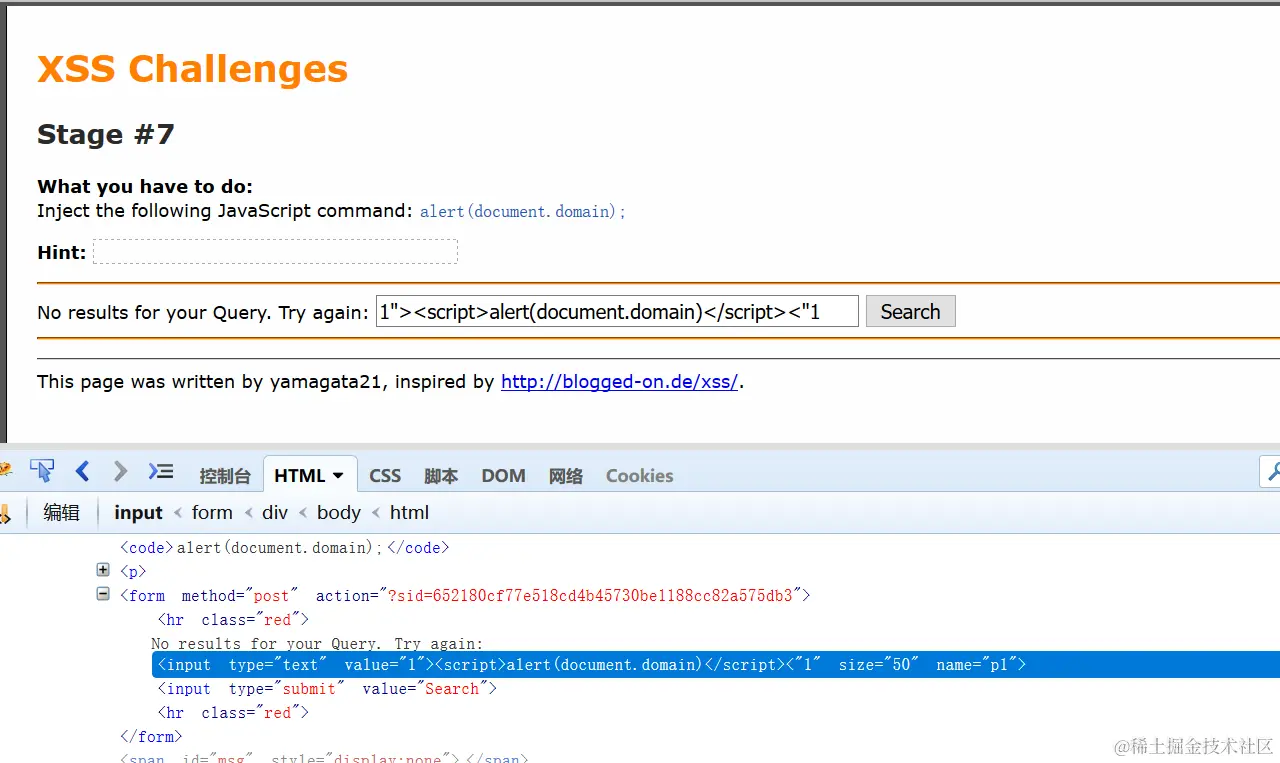
Task: Select the first hr class="red" line
Action: [233, 619]
